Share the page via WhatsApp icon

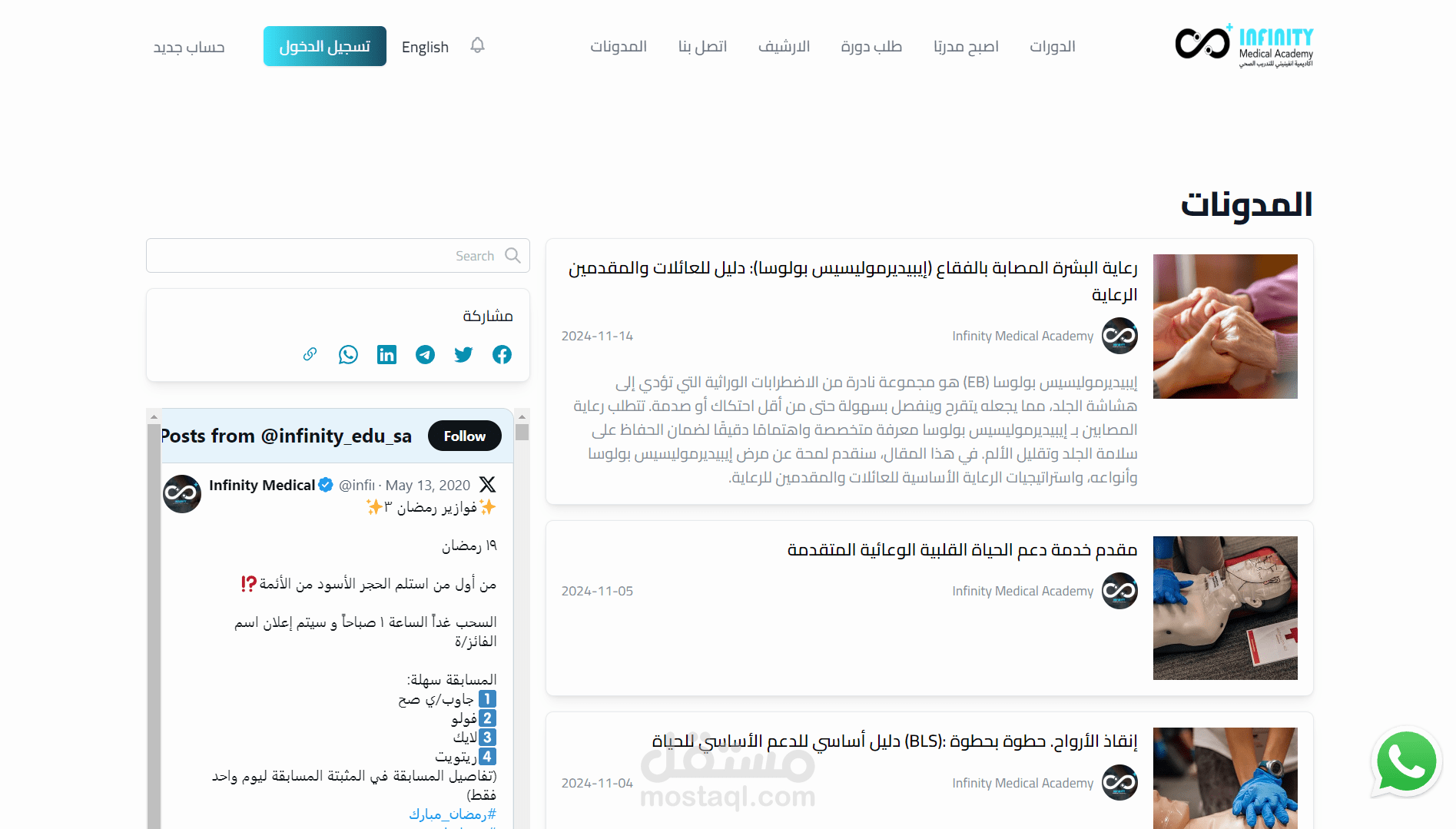click(x=348, y=354)
